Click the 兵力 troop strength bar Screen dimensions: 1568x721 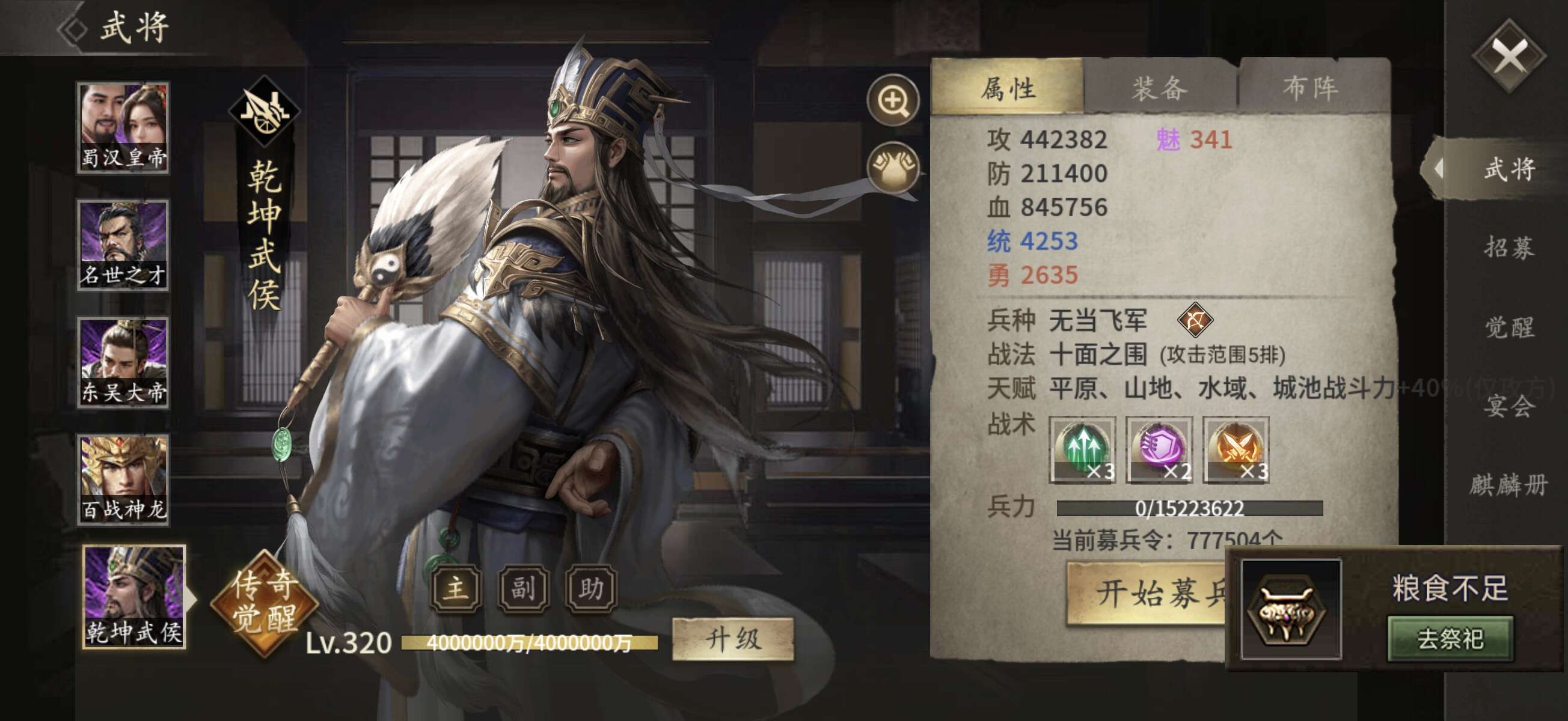(1189, 508)
